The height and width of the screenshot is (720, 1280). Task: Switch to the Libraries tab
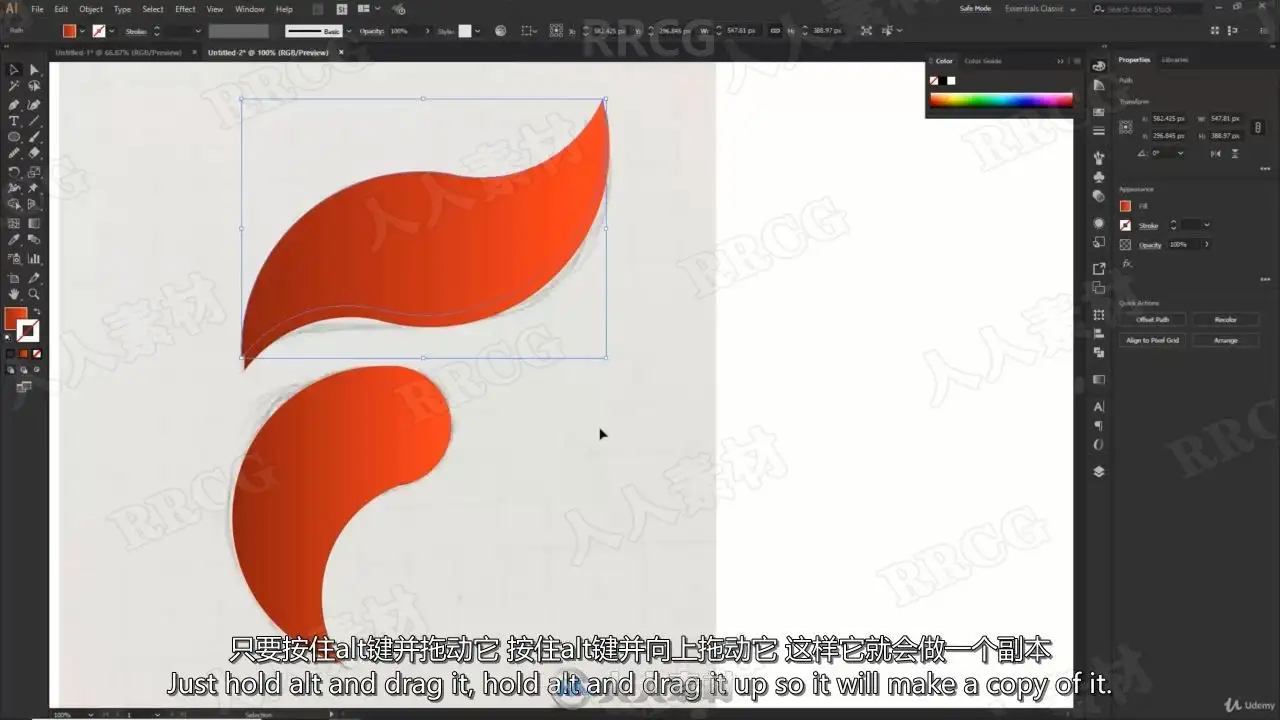1176,60
